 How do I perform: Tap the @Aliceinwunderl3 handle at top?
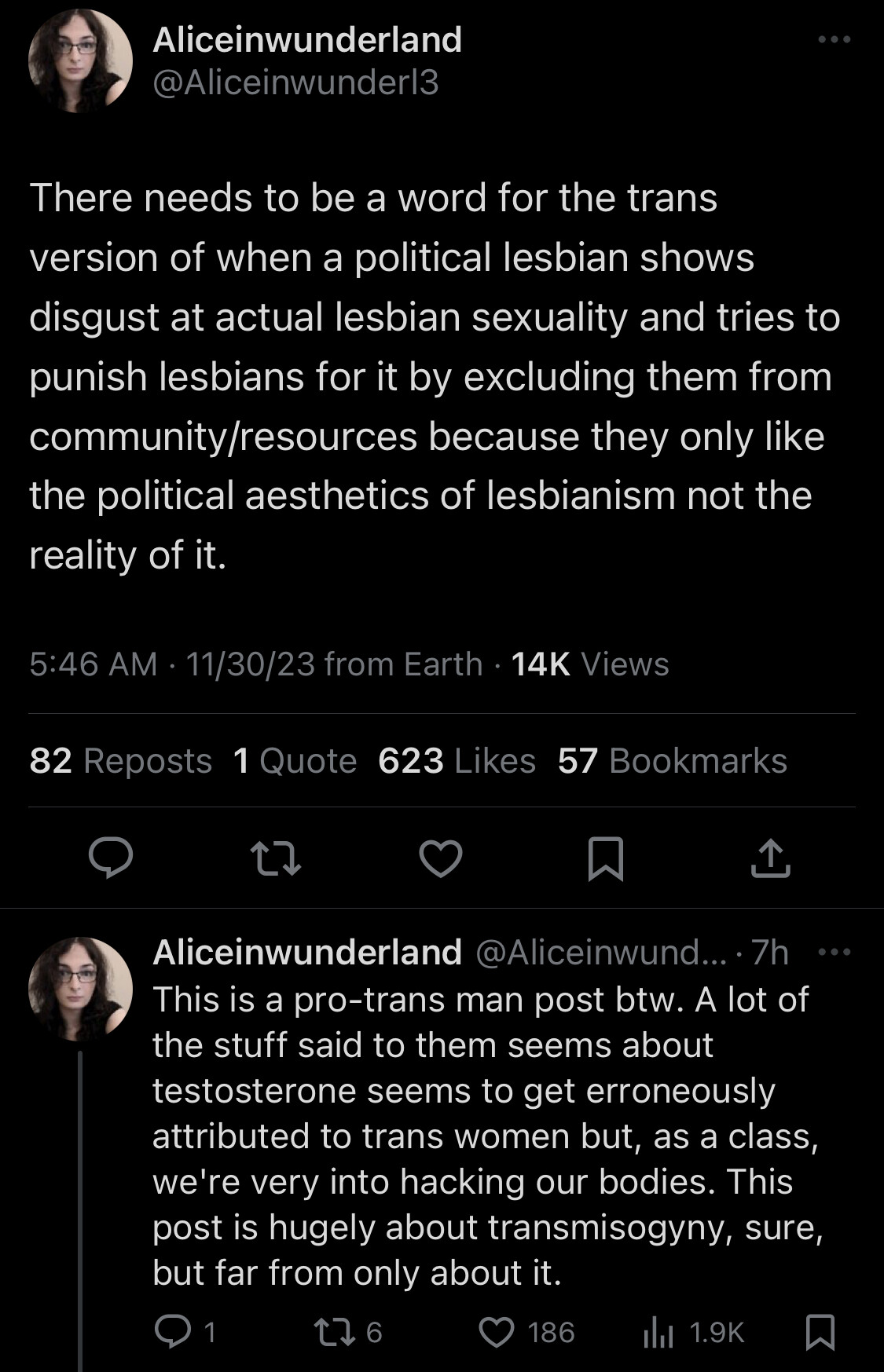coord(295,82)
